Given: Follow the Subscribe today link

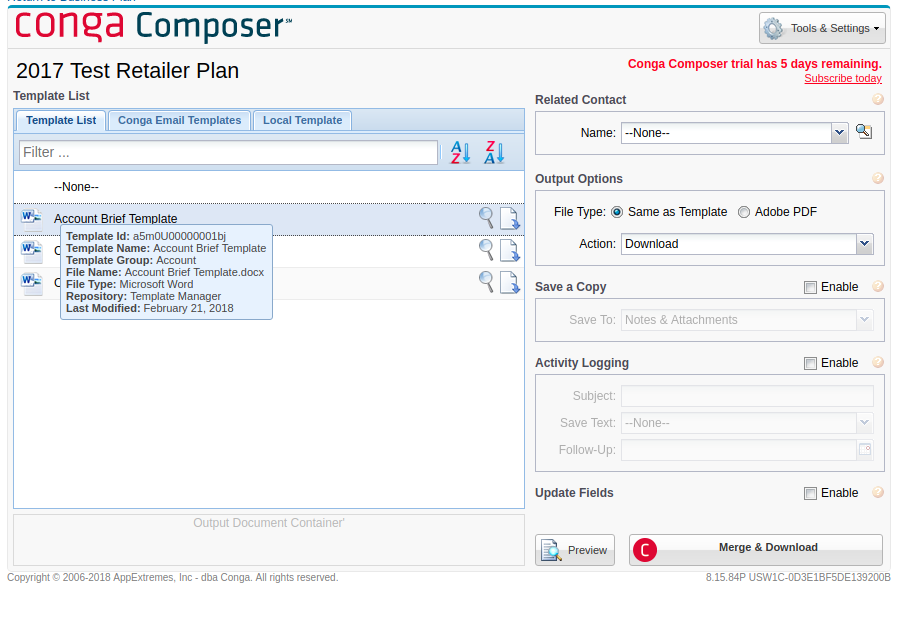Looking at the screenshot, I should tap(842, 78).
